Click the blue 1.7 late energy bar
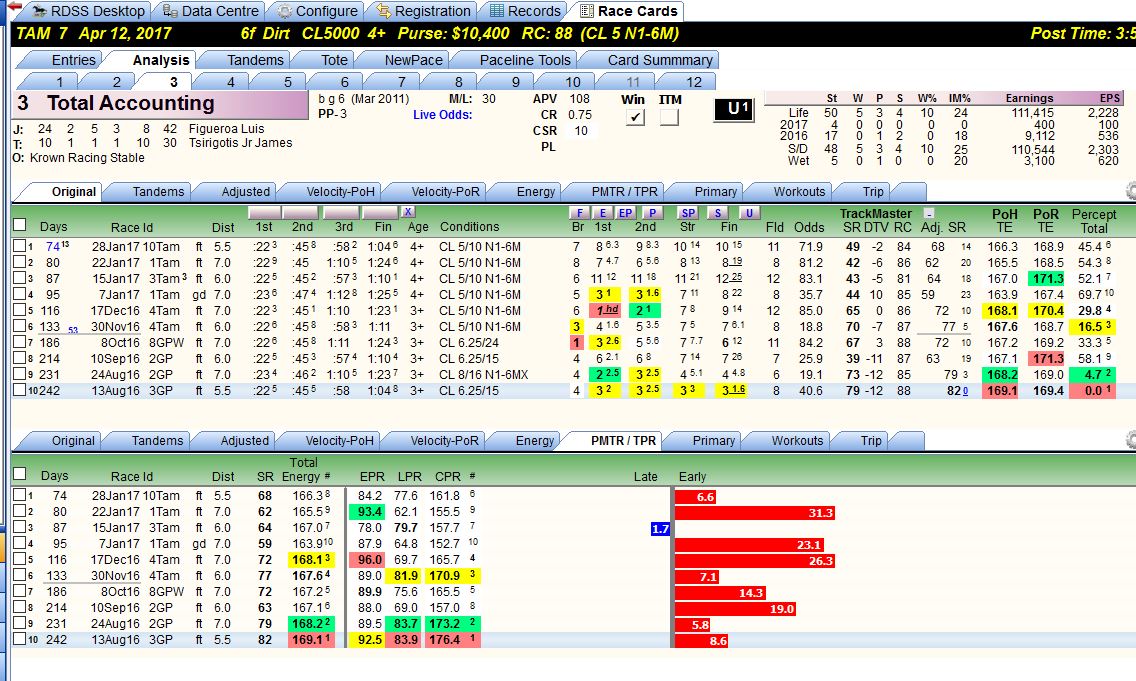The width and height of the screenshot is (1136, 681). [x=660, y=529]
